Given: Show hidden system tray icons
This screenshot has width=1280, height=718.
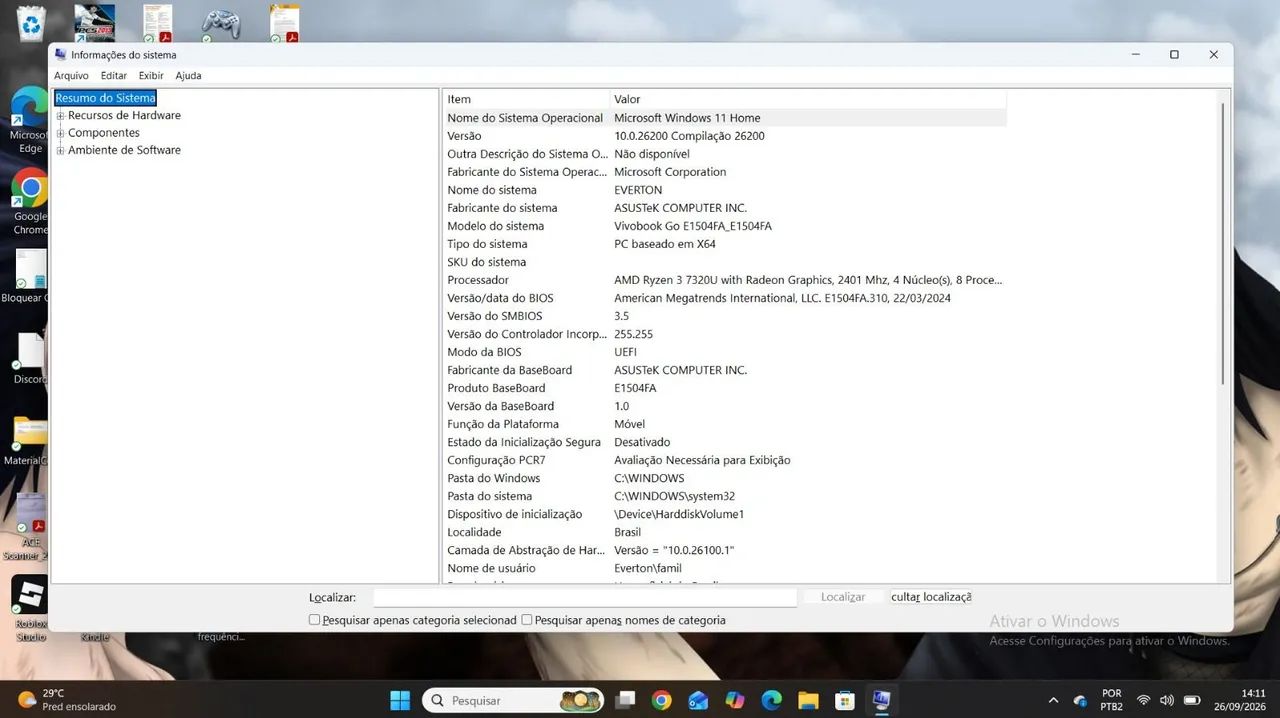Looking at the screenshot, I should (1053, 700).
